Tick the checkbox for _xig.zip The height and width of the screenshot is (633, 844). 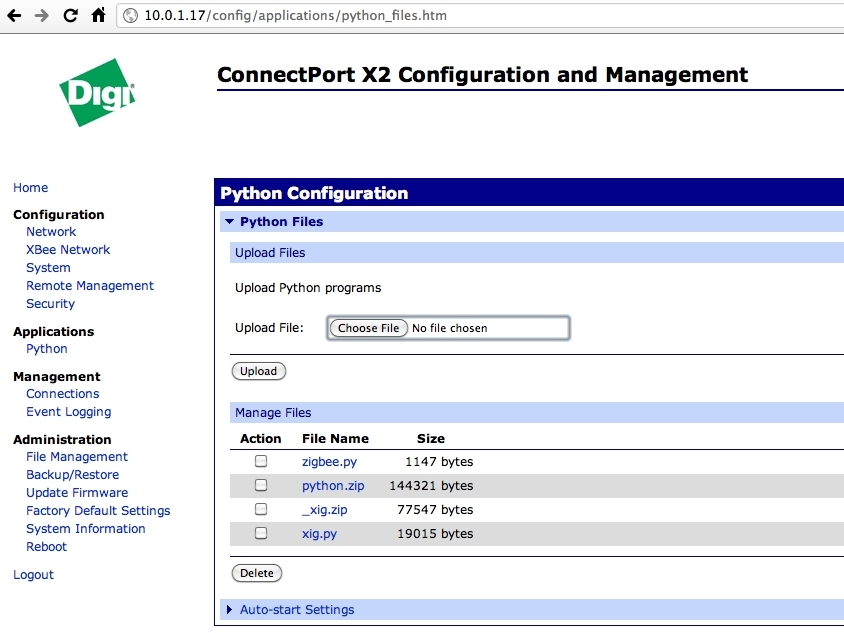[x=261, y=509]
